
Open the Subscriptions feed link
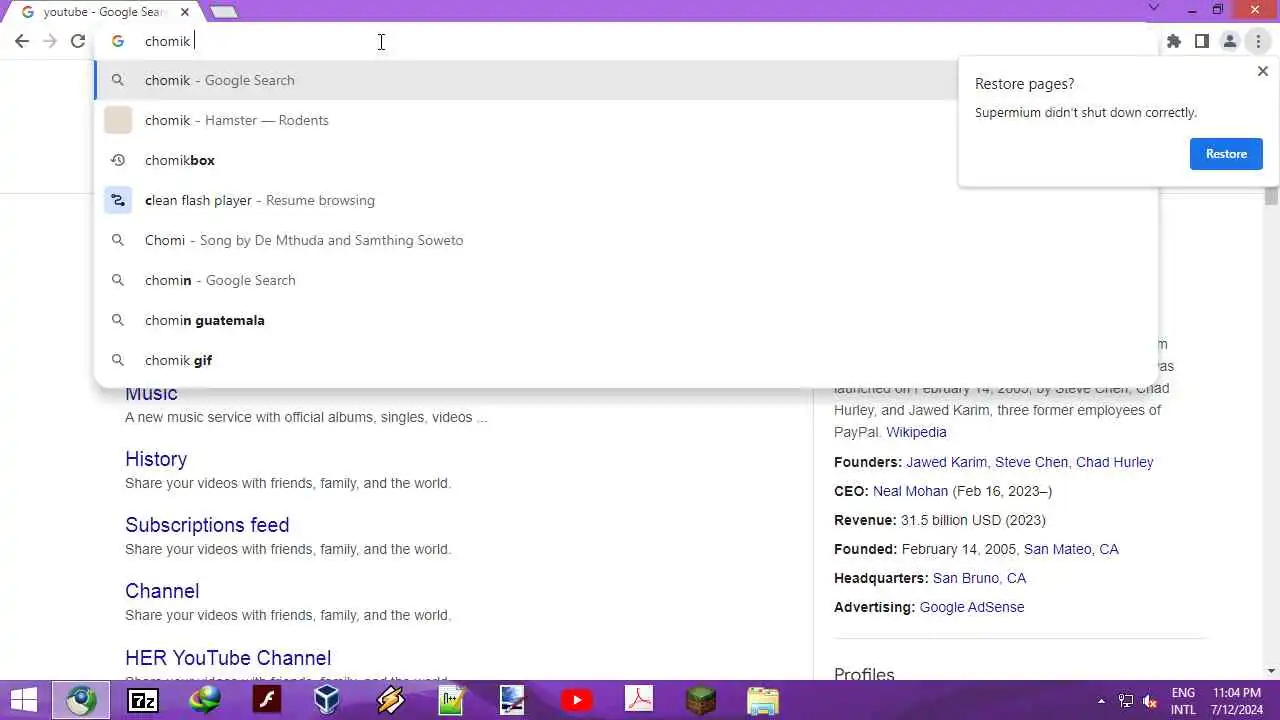tap(207, 525)
